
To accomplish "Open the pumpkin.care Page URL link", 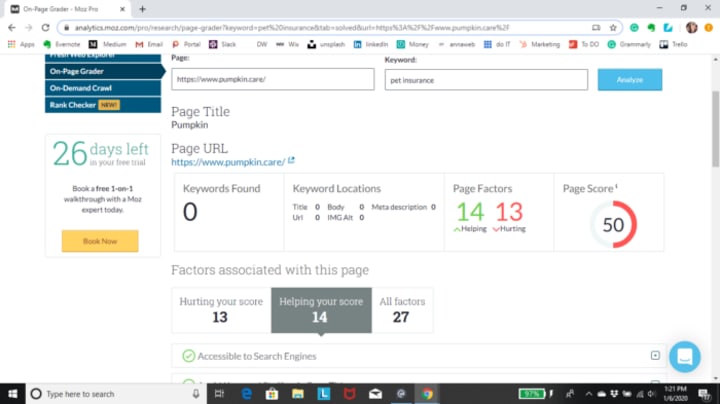I will 228,162.
